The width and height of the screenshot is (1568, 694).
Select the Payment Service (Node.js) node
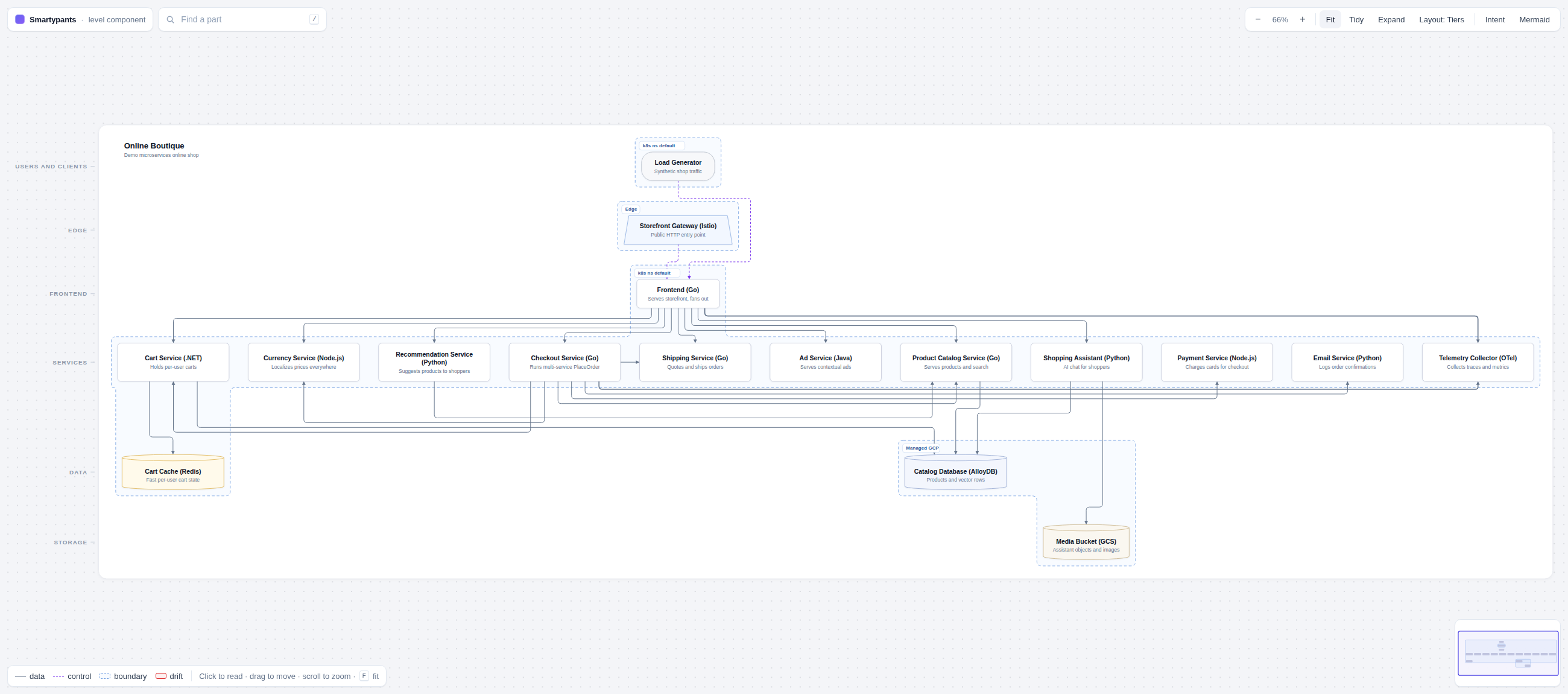[x=1217, y=362]
